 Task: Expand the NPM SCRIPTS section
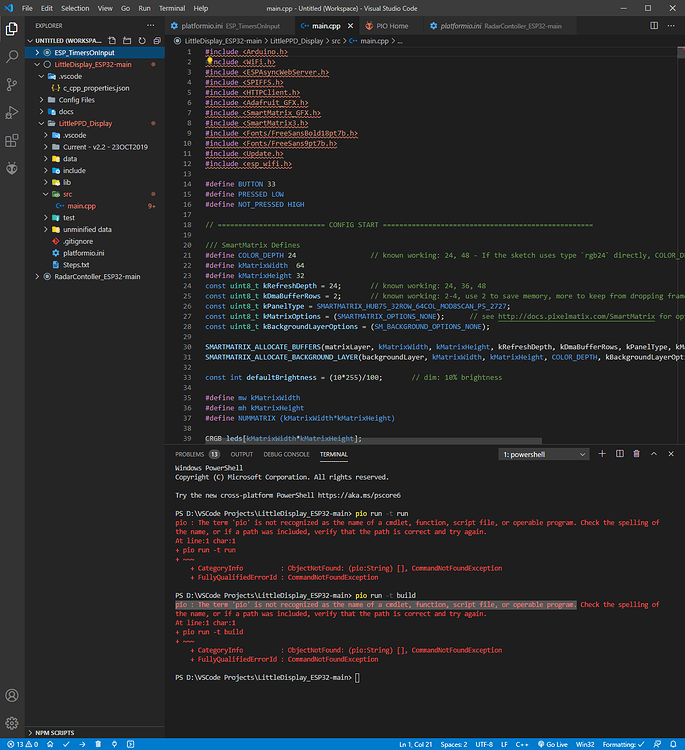pyautogui.click(x=55, y=733)
